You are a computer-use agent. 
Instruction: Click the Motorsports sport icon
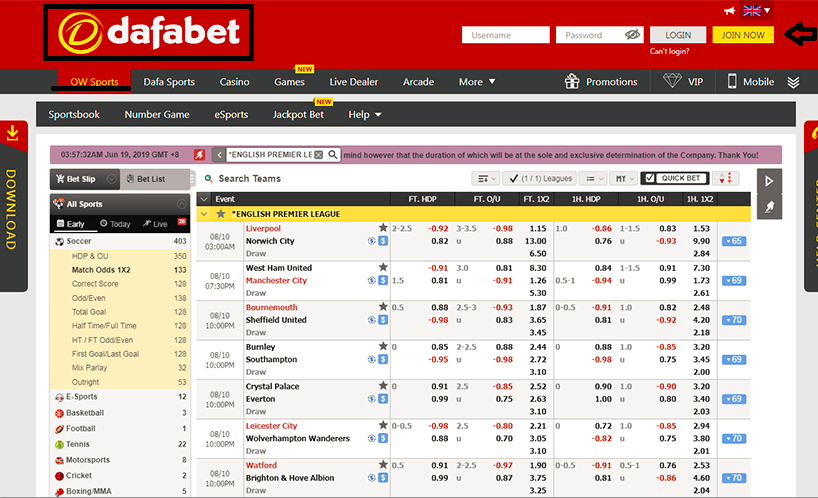point(59,460)
